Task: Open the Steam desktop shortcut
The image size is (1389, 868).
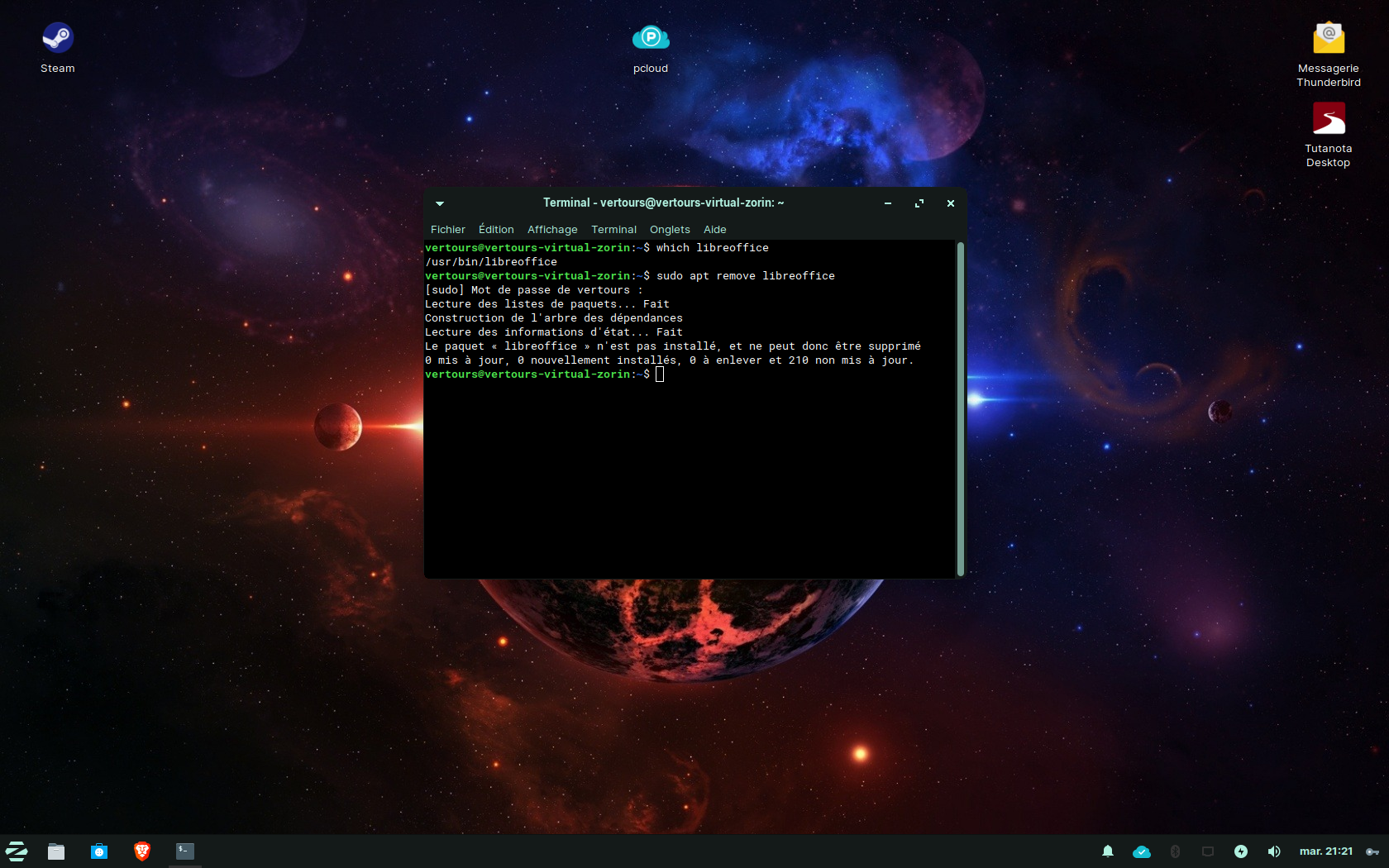Action: coord(58,39)
